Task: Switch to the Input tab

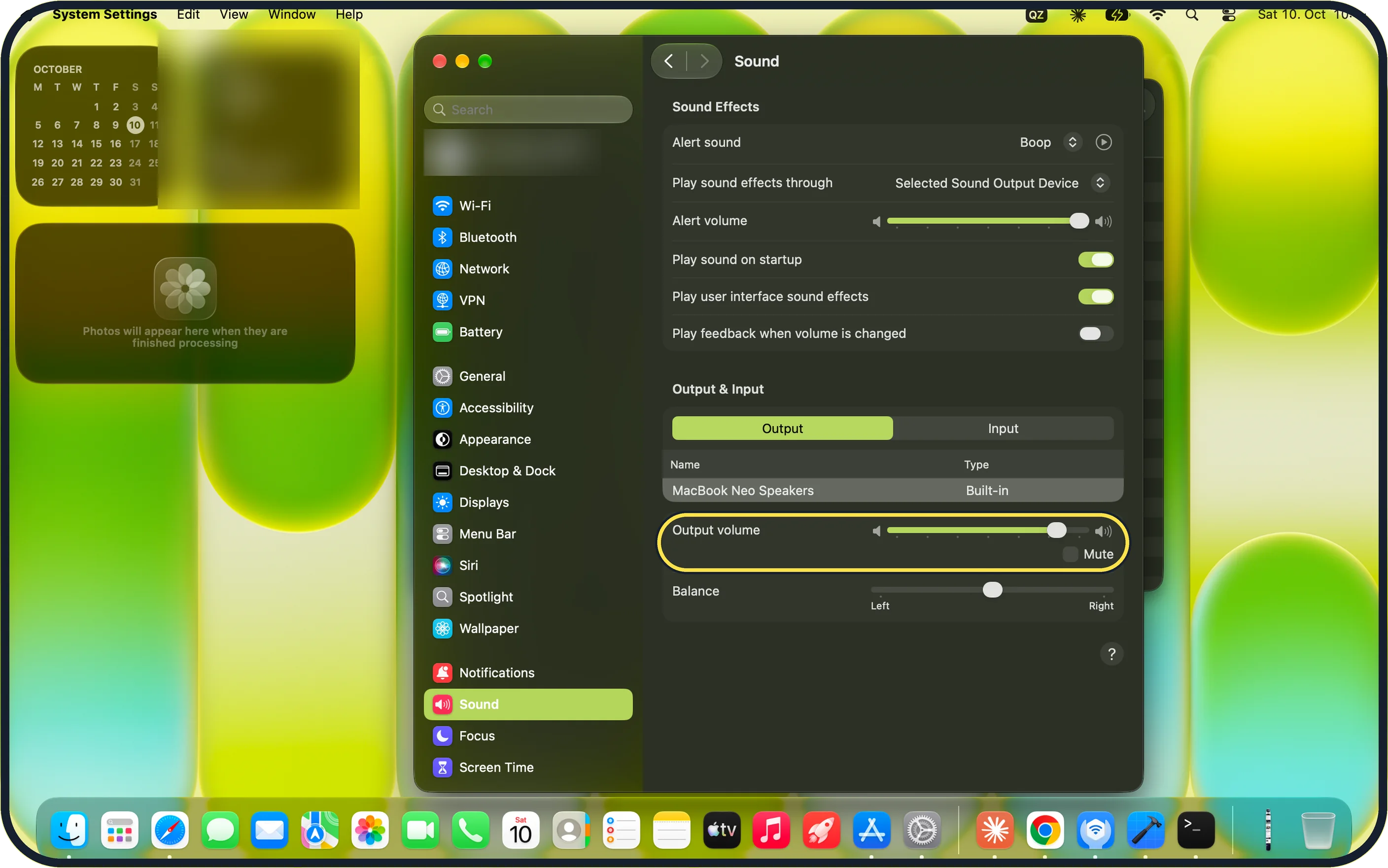Action: point(1003,428)
